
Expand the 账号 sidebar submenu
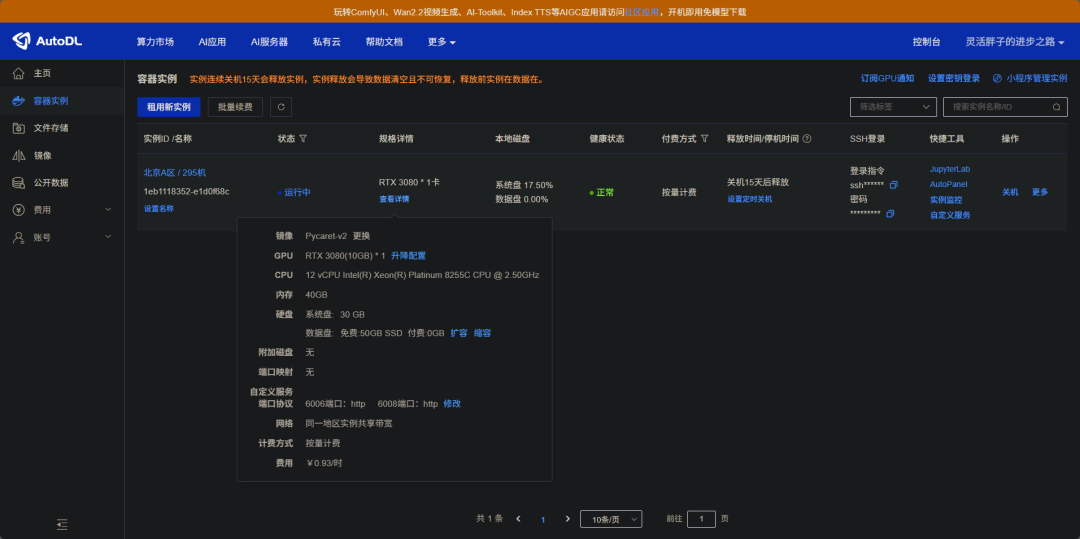108,237
